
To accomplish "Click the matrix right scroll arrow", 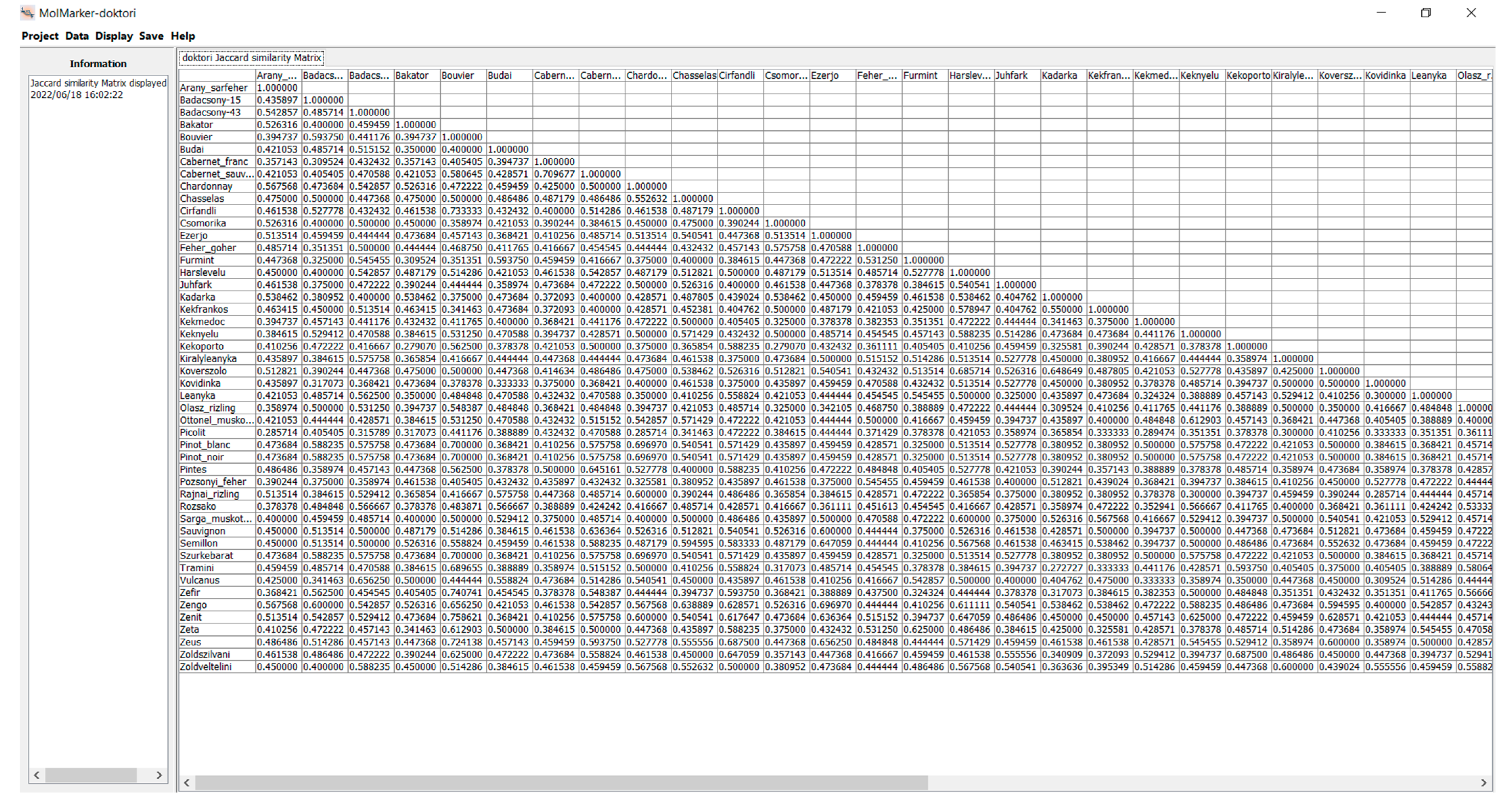I will point(1484,783).
